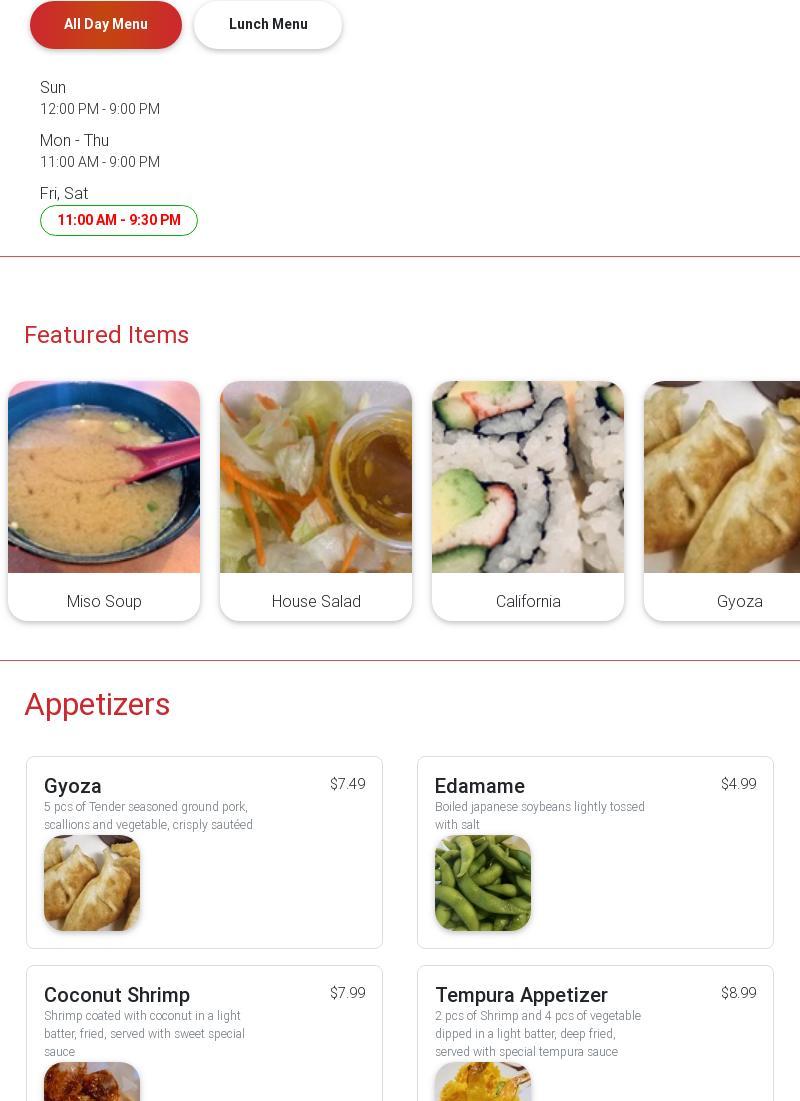
Task: Click the Coconut Shrimp thumbnail image
Action: tap(92, 1081)
